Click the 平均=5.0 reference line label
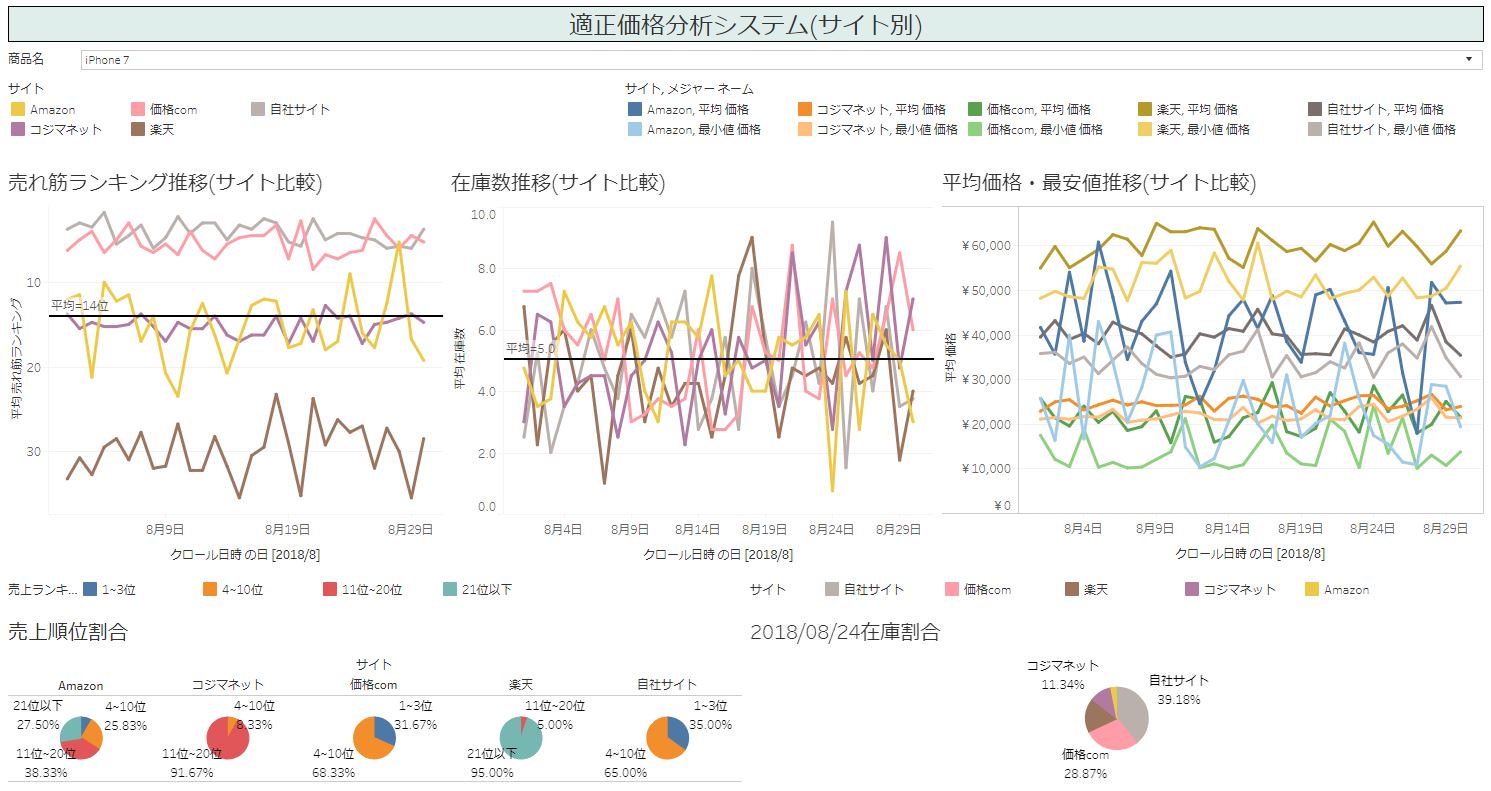The width and height of the screenshot is (1491, 791). 530,348
